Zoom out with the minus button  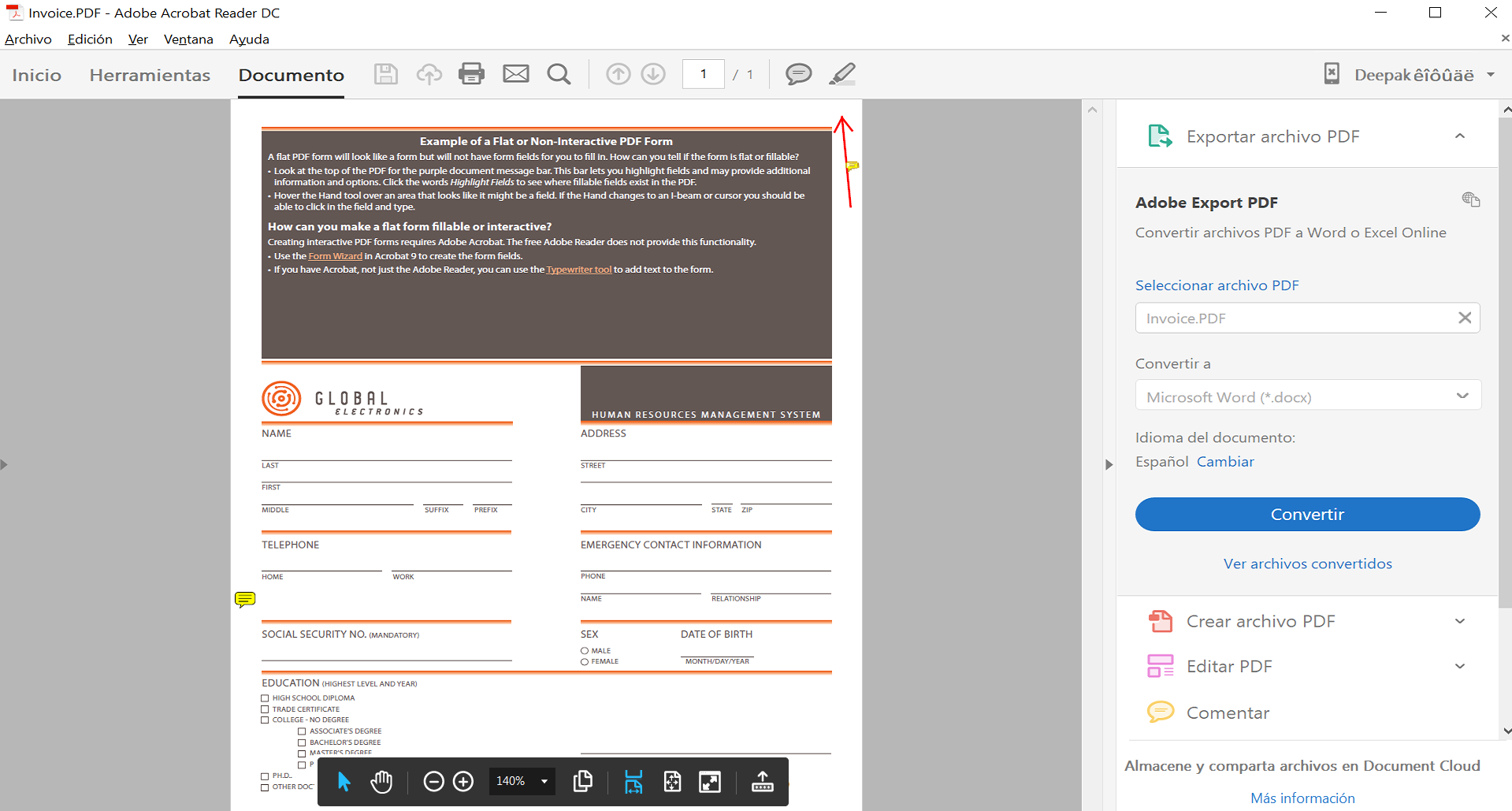(x=433, y=782)
